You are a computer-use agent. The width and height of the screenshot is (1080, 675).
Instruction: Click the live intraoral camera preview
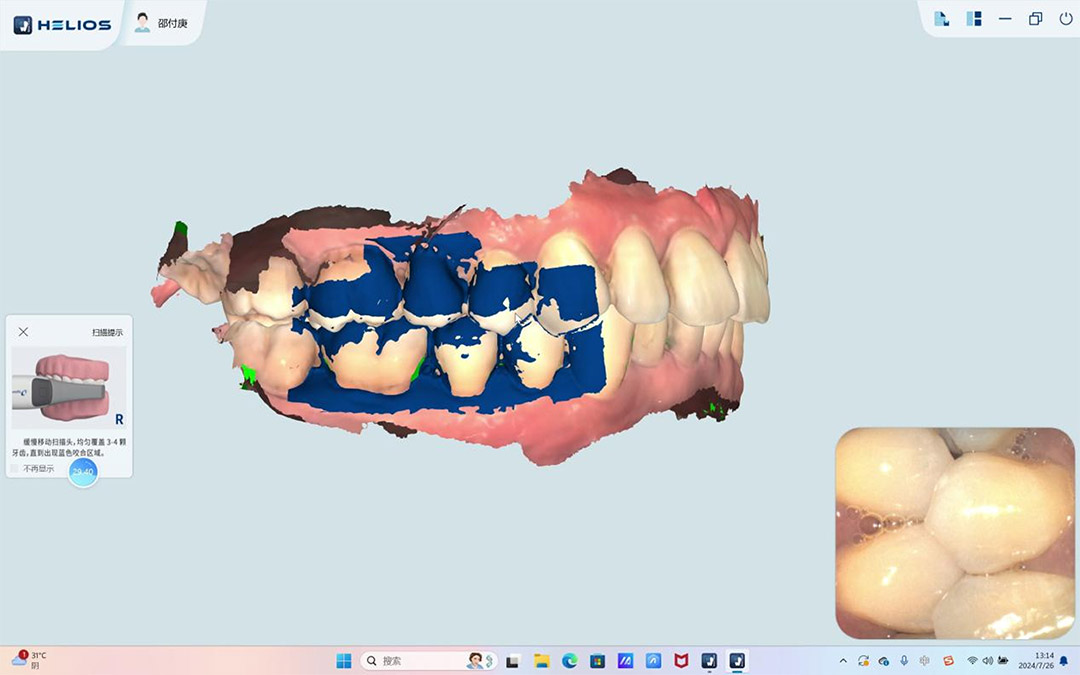click(955, 533)
